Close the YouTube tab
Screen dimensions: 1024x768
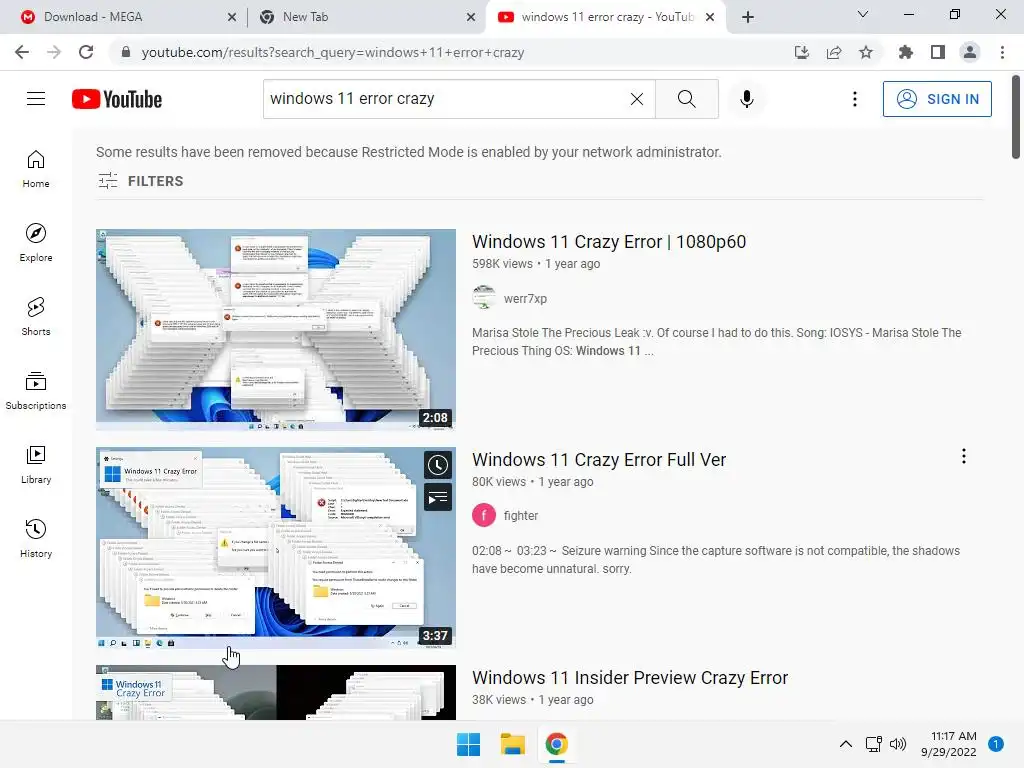coord(711,17)
